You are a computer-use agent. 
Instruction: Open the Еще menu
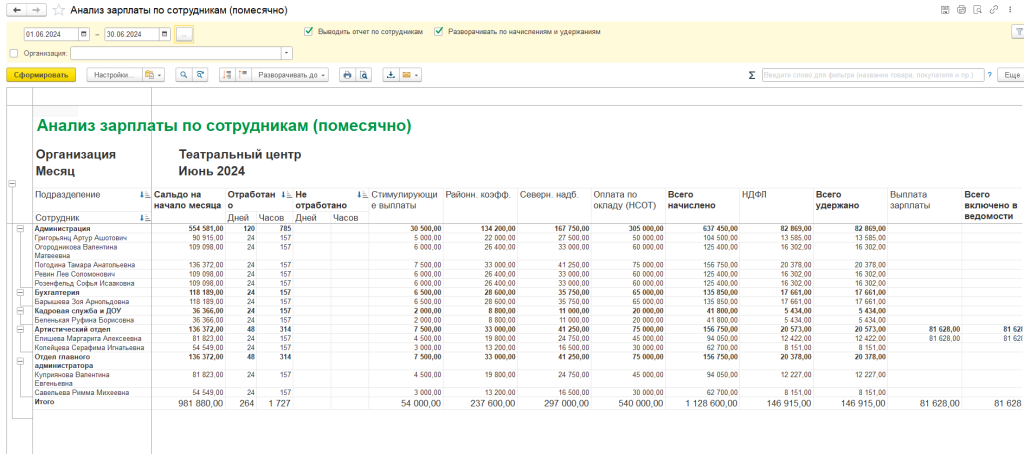tap(1010, 75)
